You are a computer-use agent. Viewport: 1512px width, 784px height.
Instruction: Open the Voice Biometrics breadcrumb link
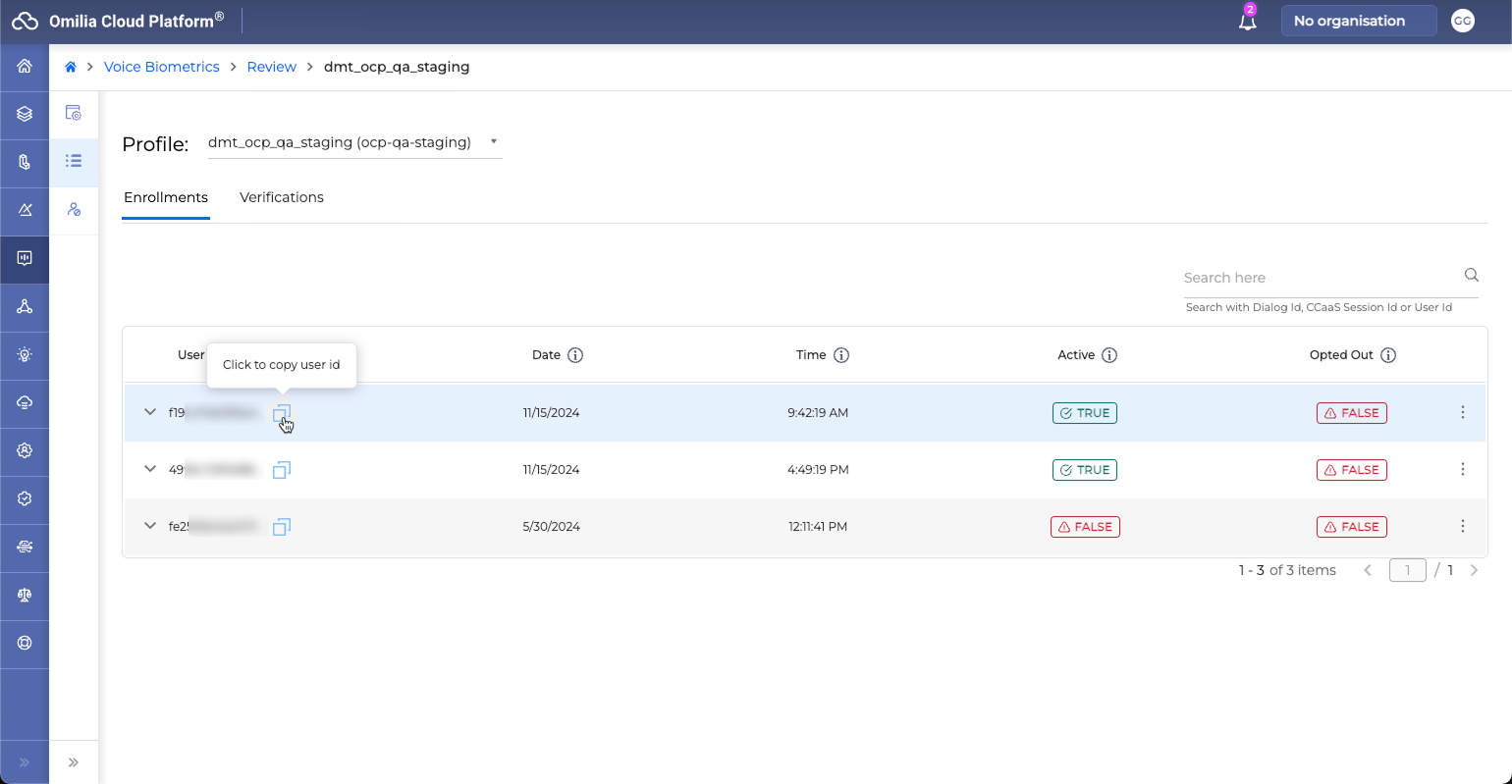[x=161, y=67]
